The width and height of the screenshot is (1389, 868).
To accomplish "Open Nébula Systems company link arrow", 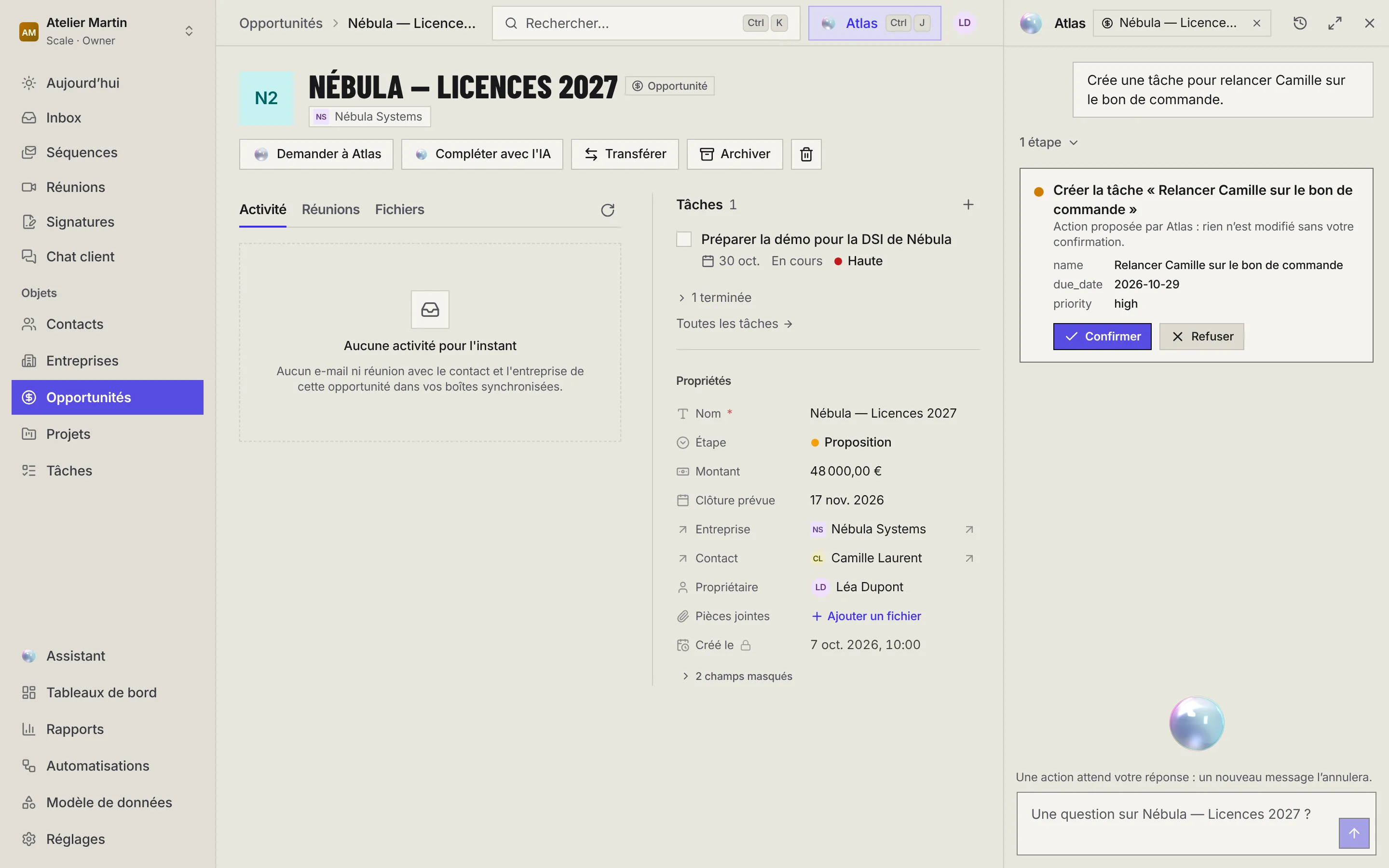I will click(969, 529).
